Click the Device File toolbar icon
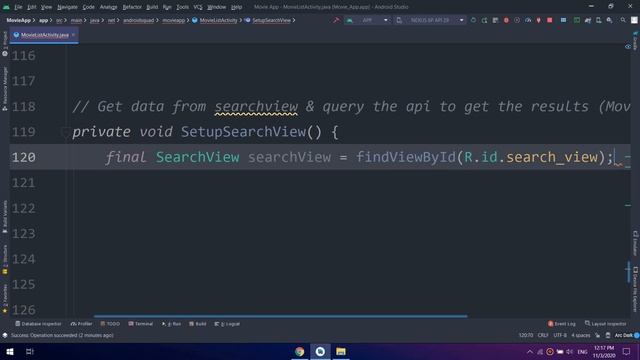This screenshot has height=360, width=640. click(598, 20)
